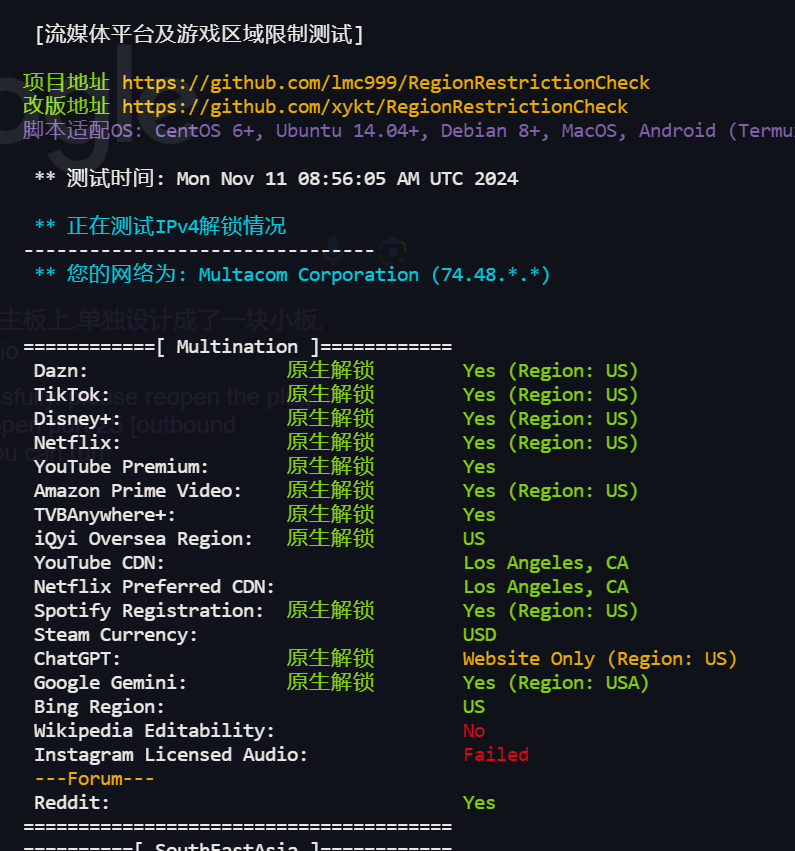The height and width of the screenshot is (851, 795).
Task: Click 原生解锁 in the TikTok row
Action: 330,394
